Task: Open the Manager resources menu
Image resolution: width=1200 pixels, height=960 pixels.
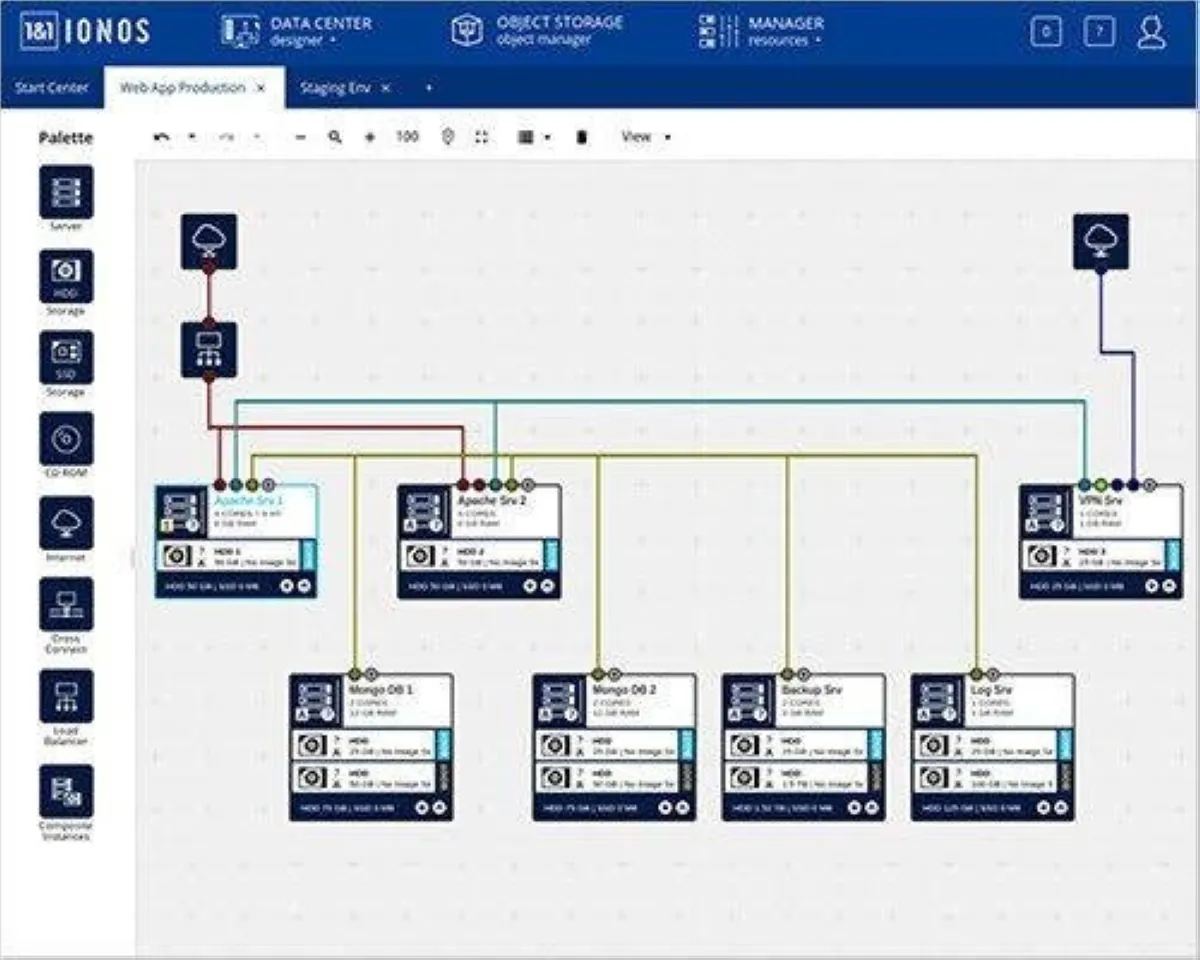Action: (761, 31)
